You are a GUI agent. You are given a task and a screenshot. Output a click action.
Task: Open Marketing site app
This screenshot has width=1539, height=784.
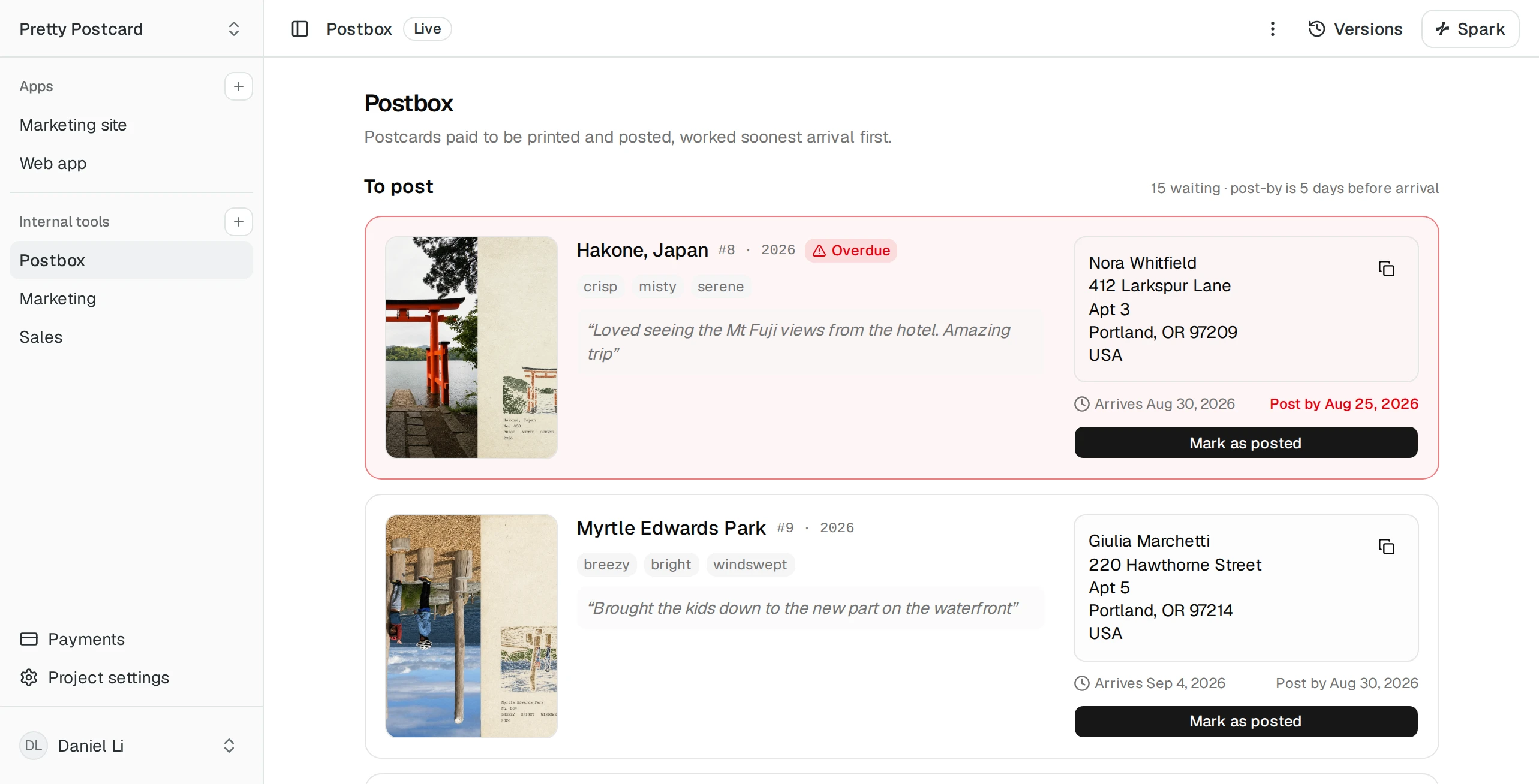tap(131, 125)
